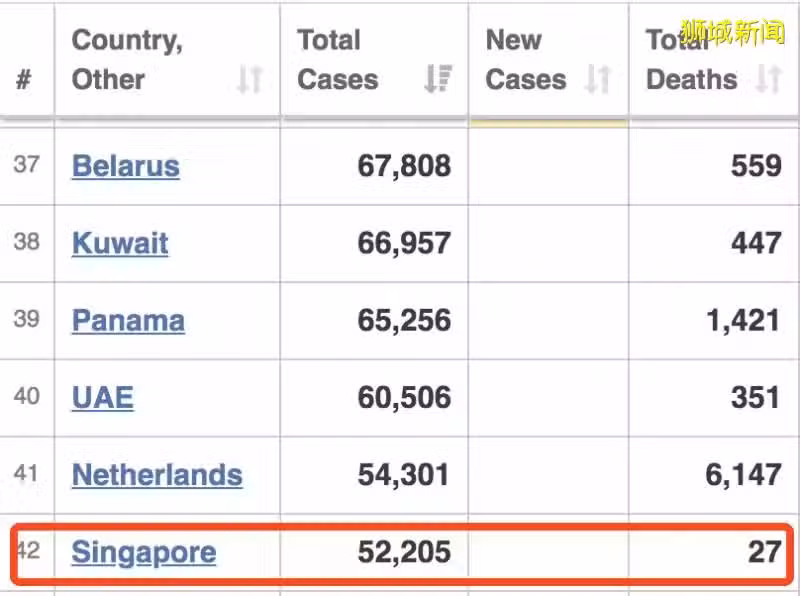Click Belarus total cases 67,808 cell

pos(374,166)
